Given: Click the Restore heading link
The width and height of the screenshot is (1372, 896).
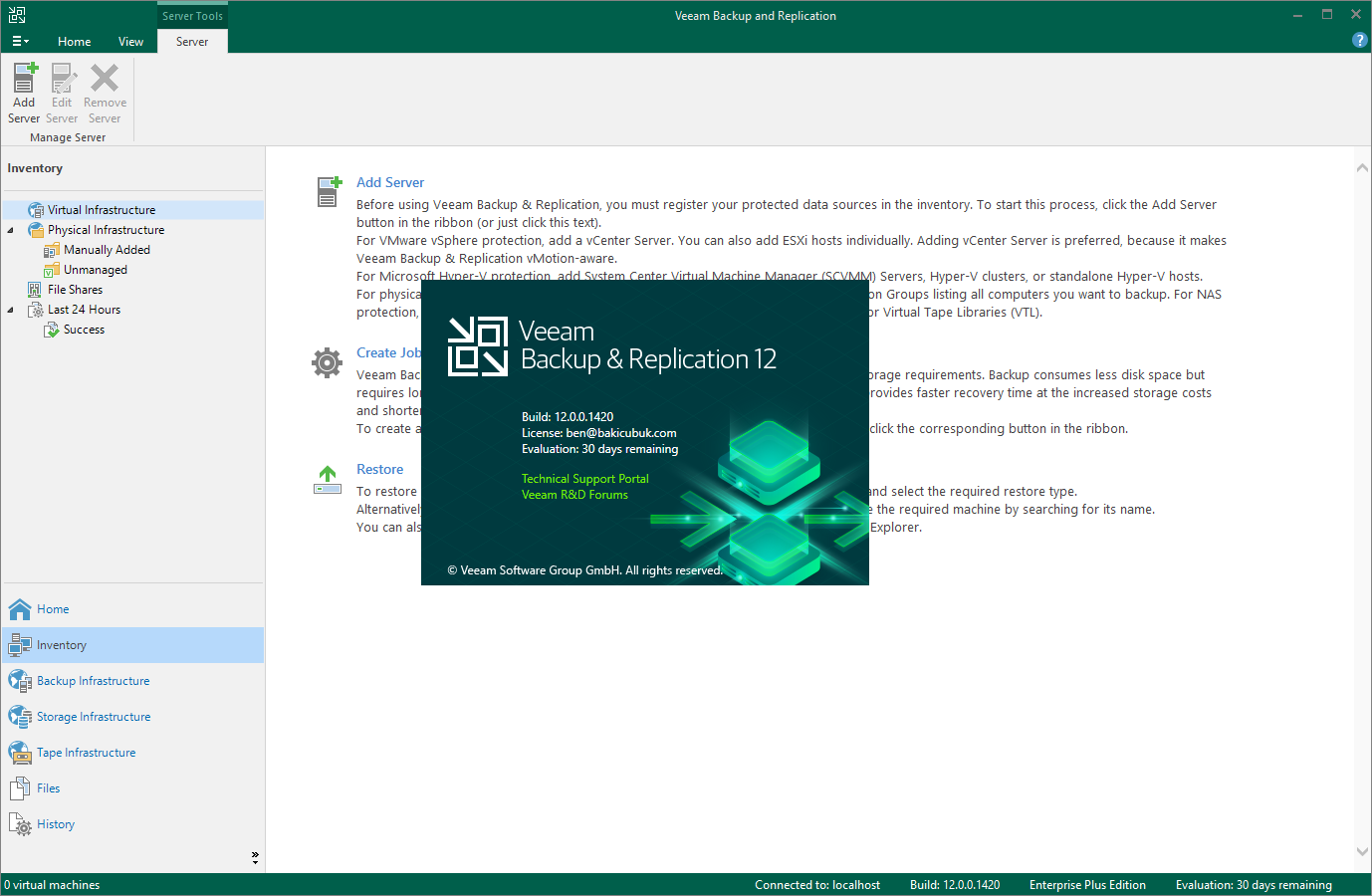Looking at the screenshot, I should click(x=380, y=469).
